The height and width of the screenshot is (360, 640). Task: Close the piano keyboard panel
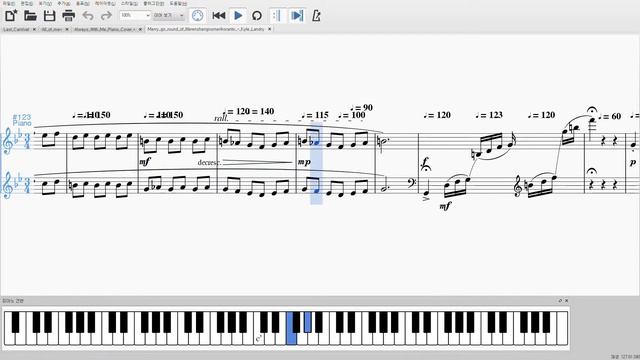pos(567,301)
